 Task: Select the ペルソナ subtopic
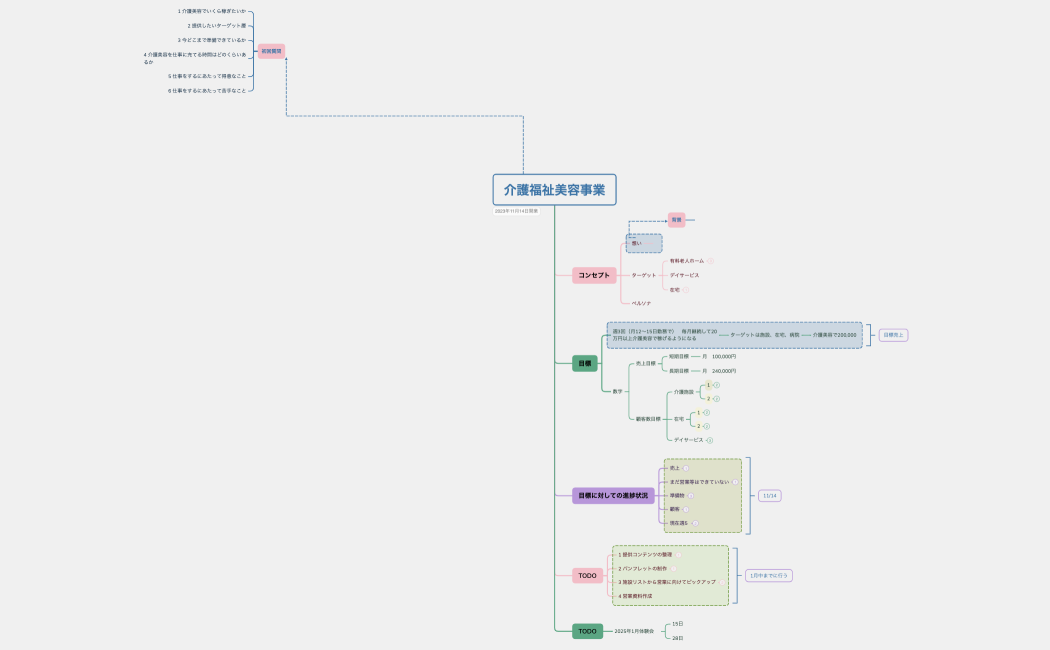[640, 303]
